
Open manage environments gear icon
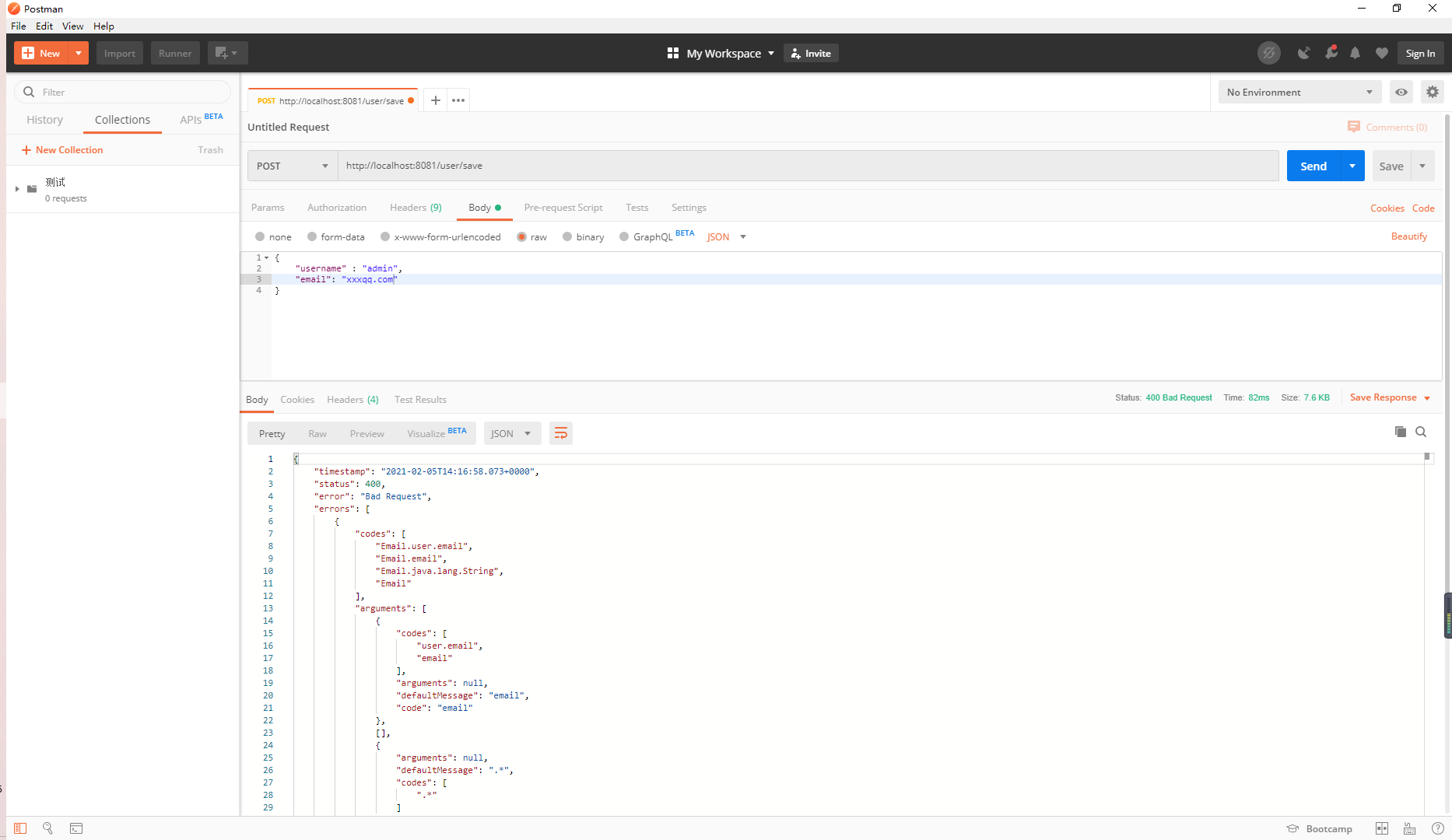pos(1433,92)
